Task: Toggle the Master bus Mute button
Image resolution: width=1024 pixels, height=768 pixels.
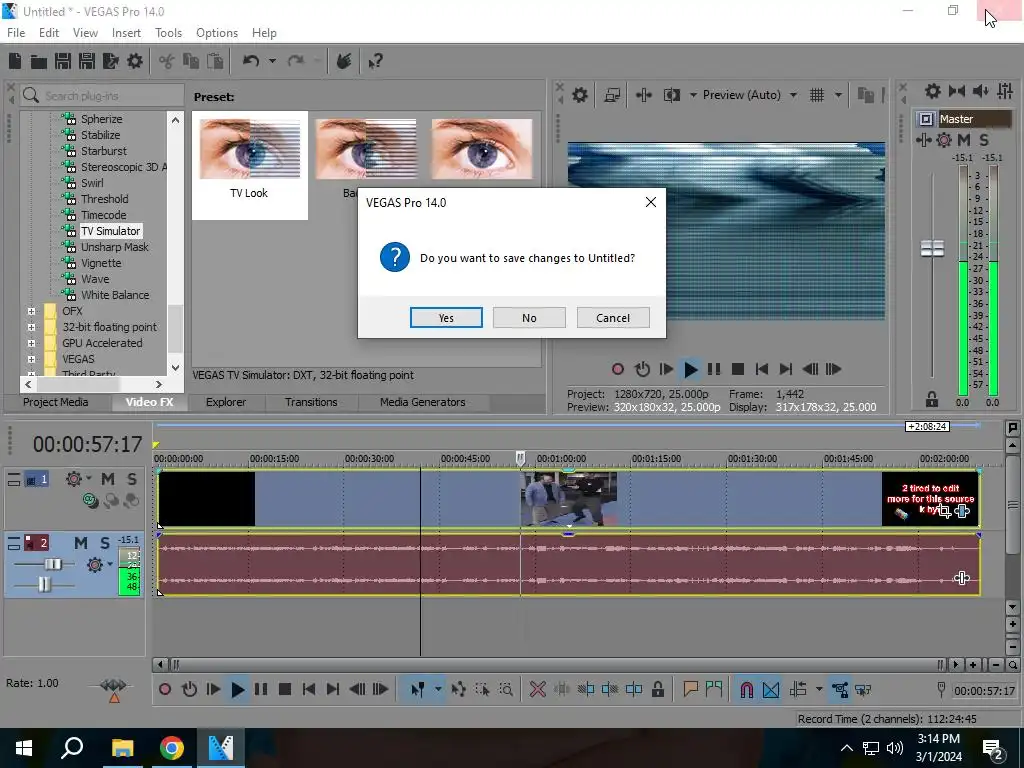Action: (x=963, y=139)
